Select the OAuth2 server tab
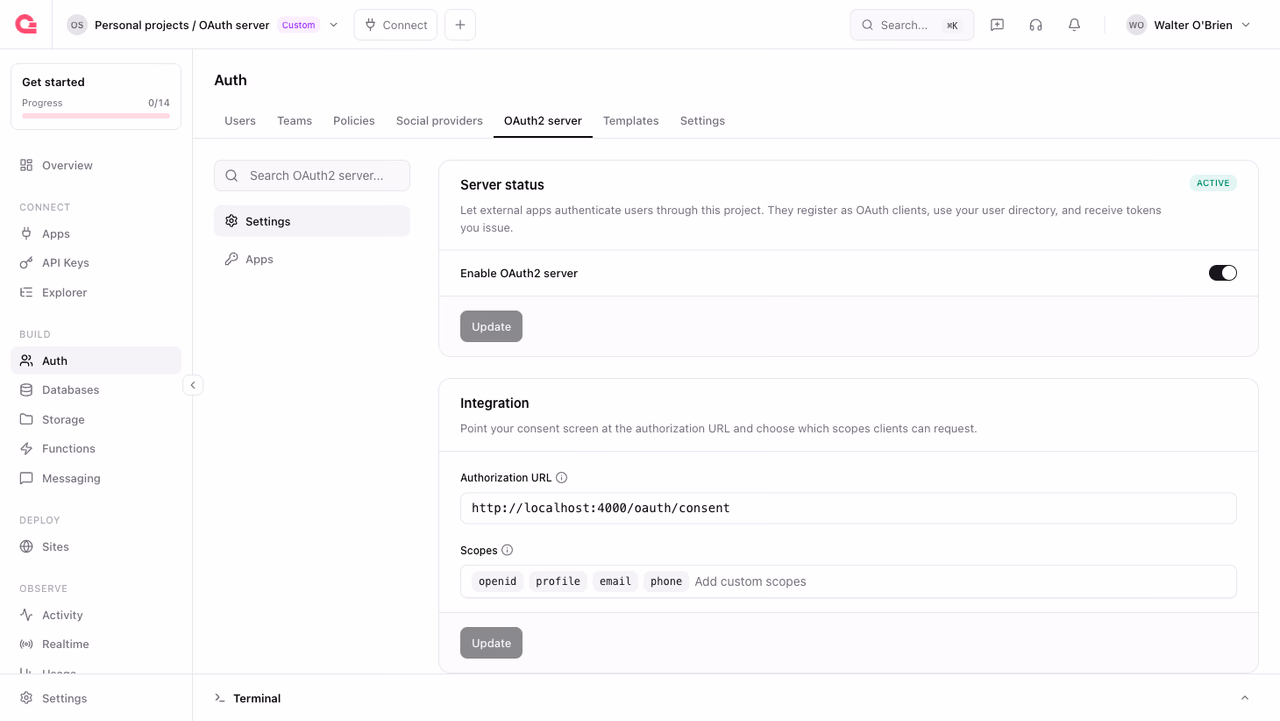The image size is (1280, 721). (543, 121)
